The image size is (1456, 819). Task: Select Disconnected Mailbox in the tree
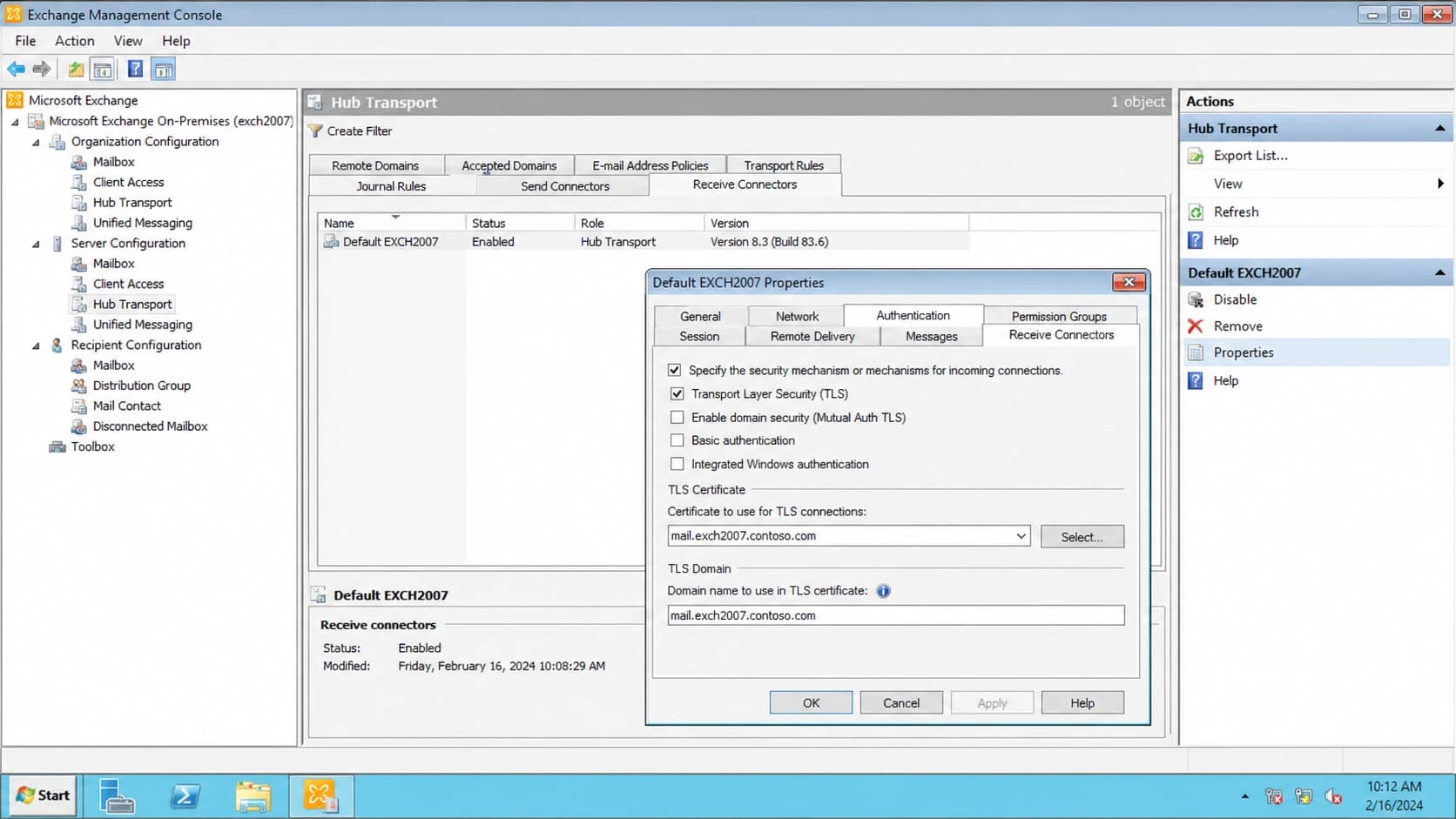(x=150, y=426)
